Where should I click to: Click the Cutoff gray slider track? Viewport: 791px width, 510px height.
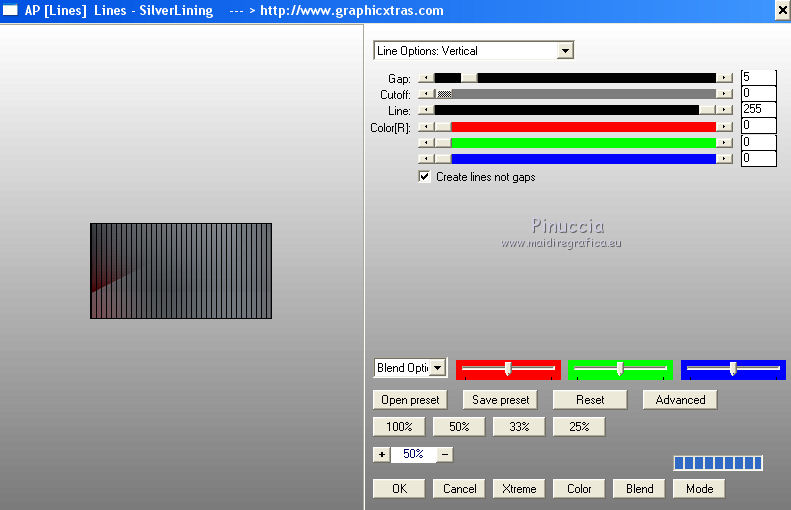coord(575,94)
